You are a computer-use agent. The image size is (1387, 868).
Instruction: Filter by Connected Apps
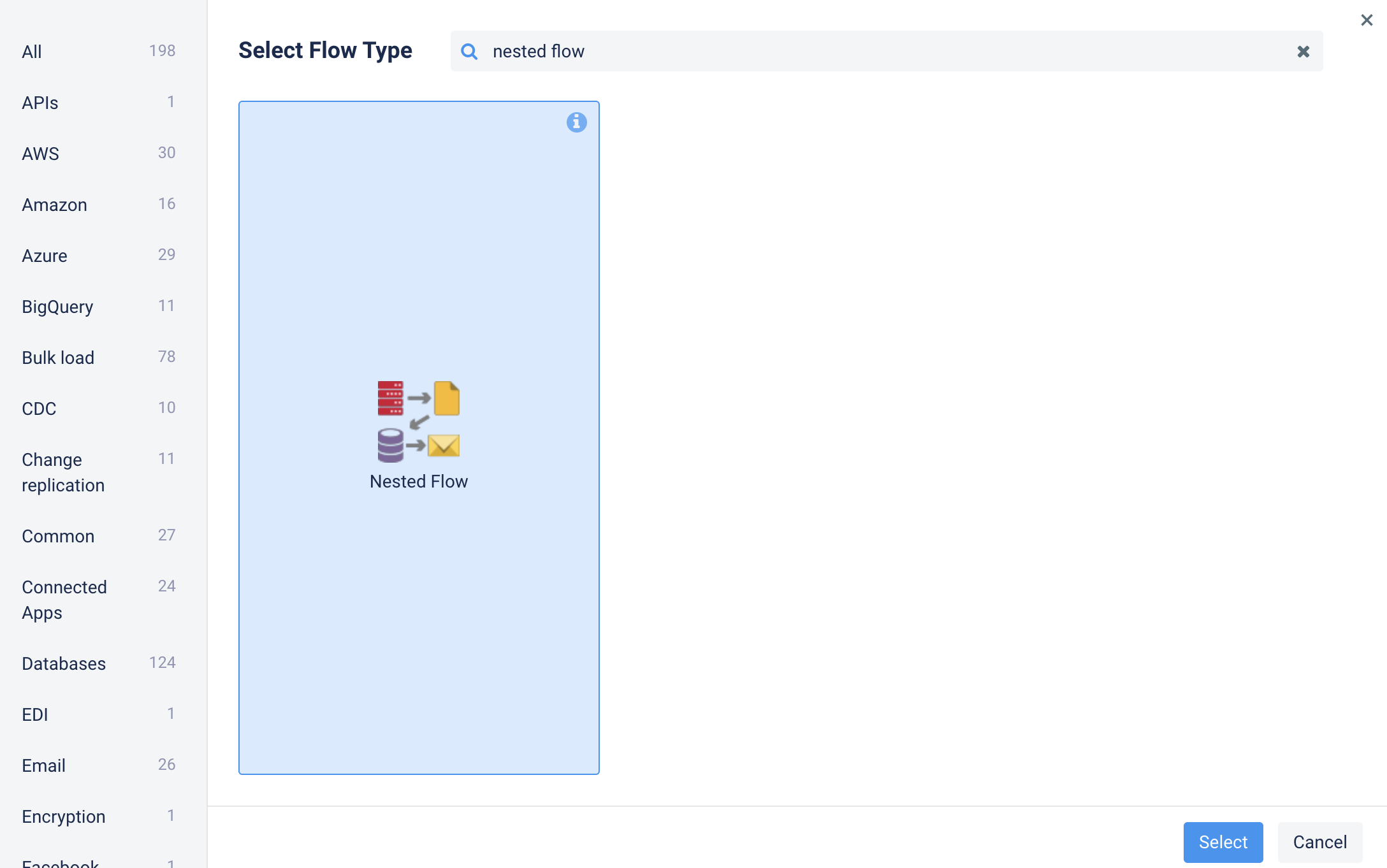tap(64, 600)
